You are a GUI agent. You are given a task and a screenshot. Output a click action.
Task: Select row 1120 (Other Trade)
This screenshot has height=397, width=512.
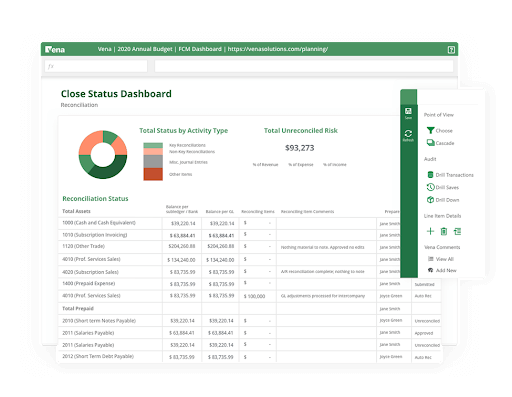pyautogui.click(x=83, y=246)
